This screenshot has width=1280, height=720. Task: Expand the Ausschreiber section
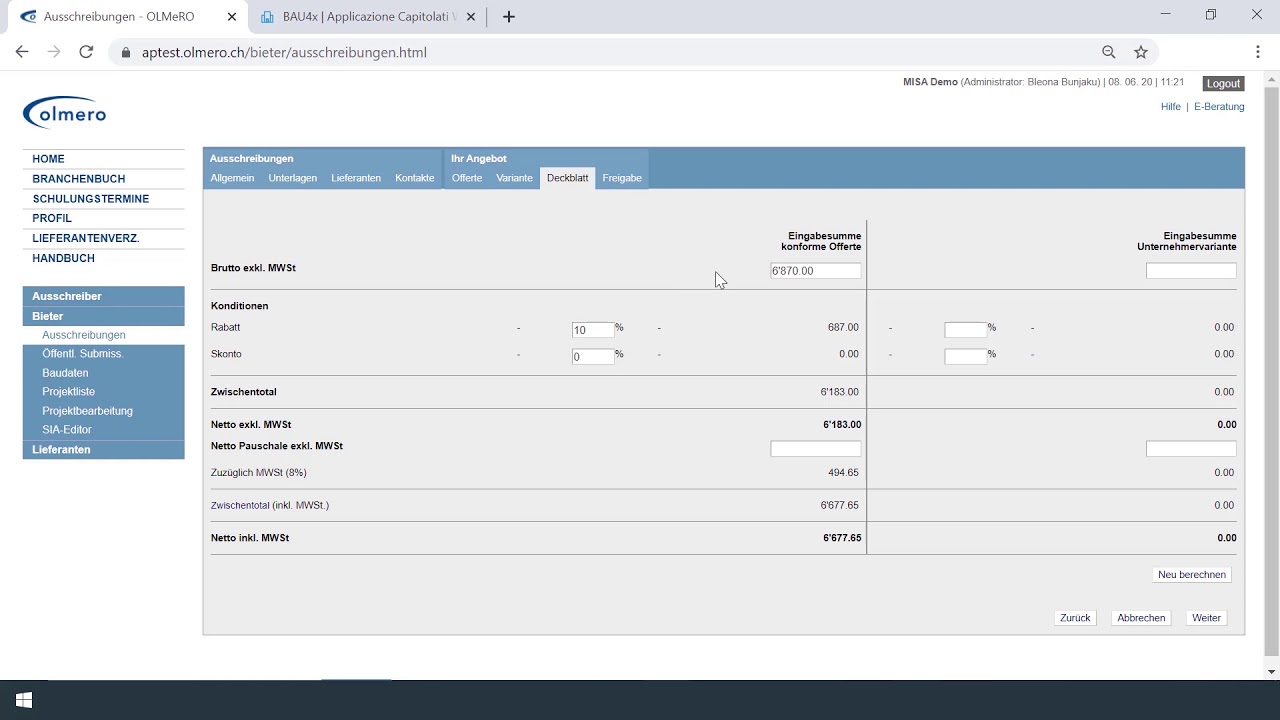tap(103, 296)
